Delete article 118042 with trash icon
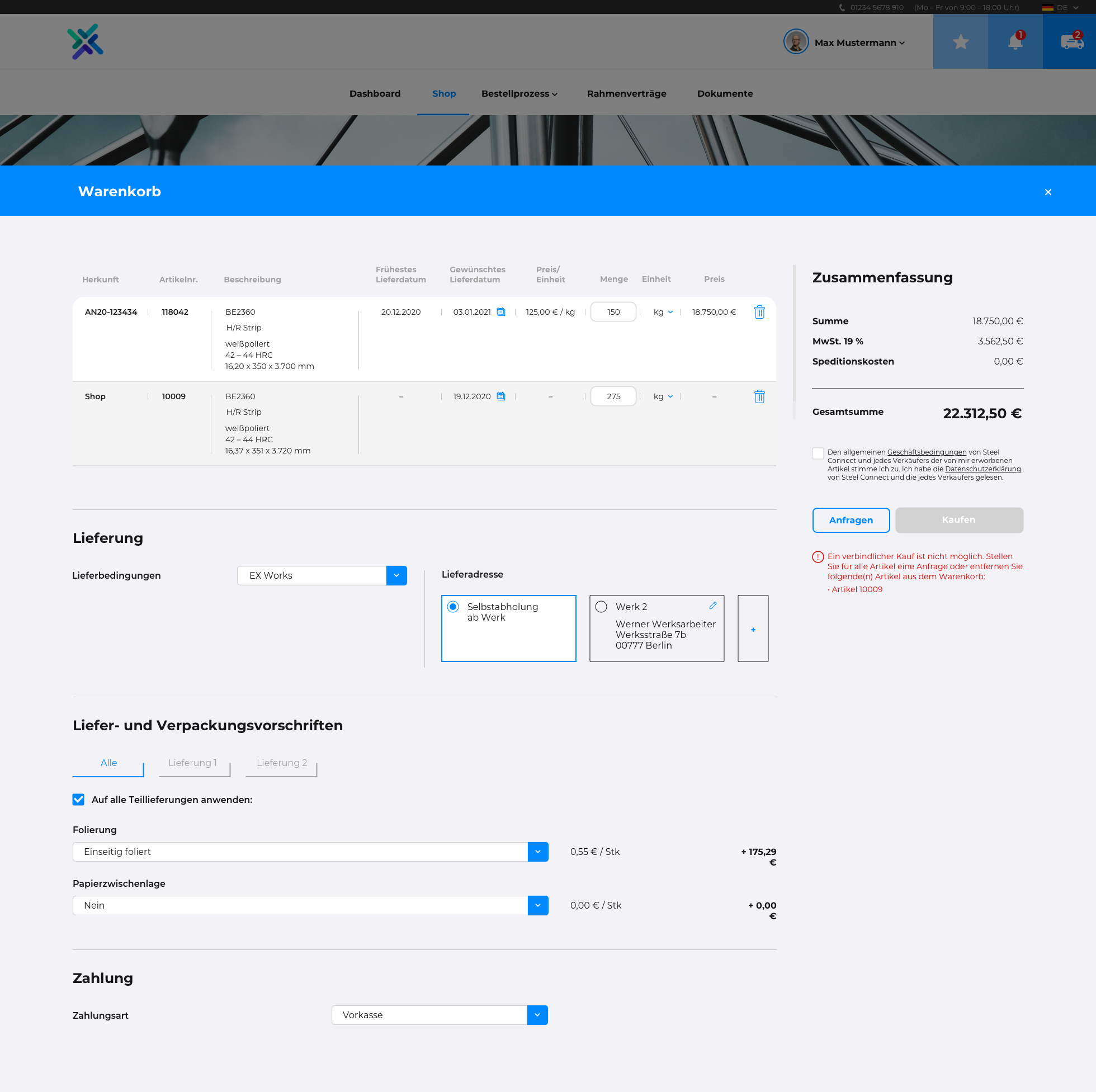Viewport: 1096px width, 1092px height. 759,312
